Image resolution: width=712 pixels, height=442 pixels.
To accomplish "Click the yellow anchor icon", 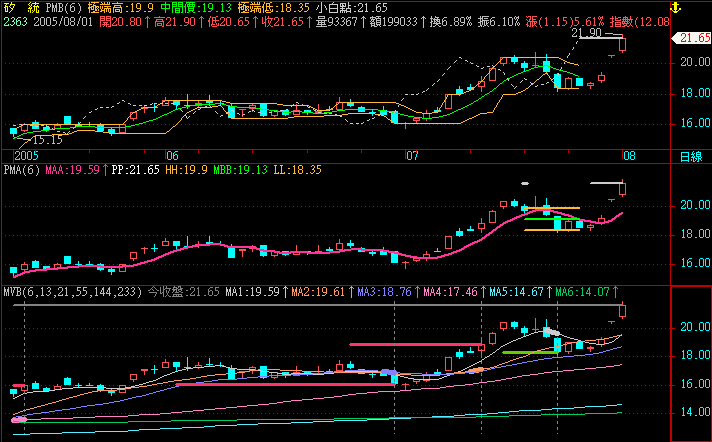I will pos(675,7).
